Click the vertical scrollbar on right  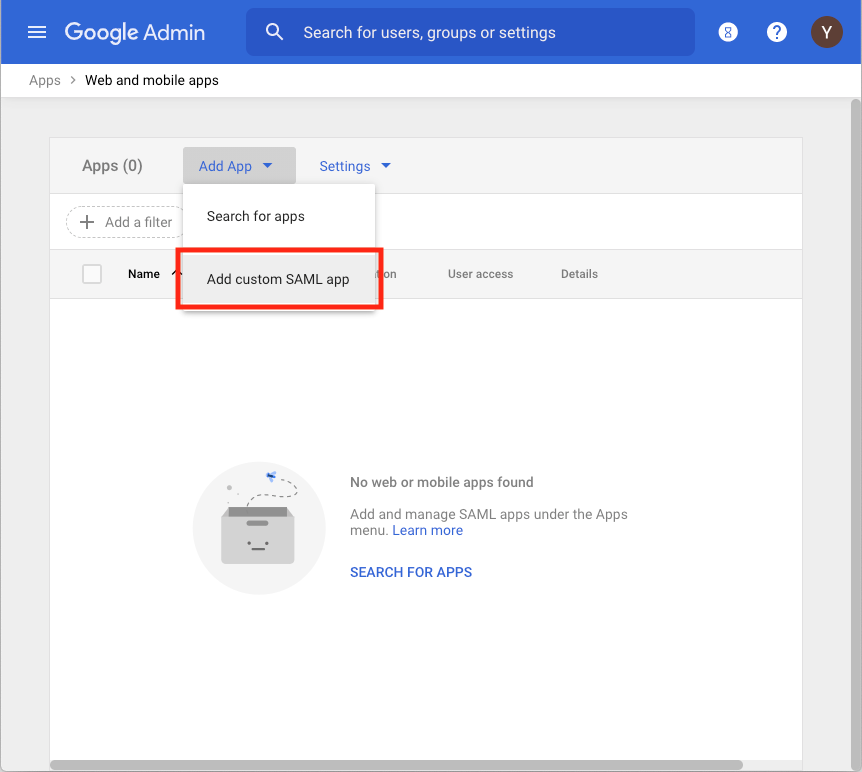(x=855, y=434)
